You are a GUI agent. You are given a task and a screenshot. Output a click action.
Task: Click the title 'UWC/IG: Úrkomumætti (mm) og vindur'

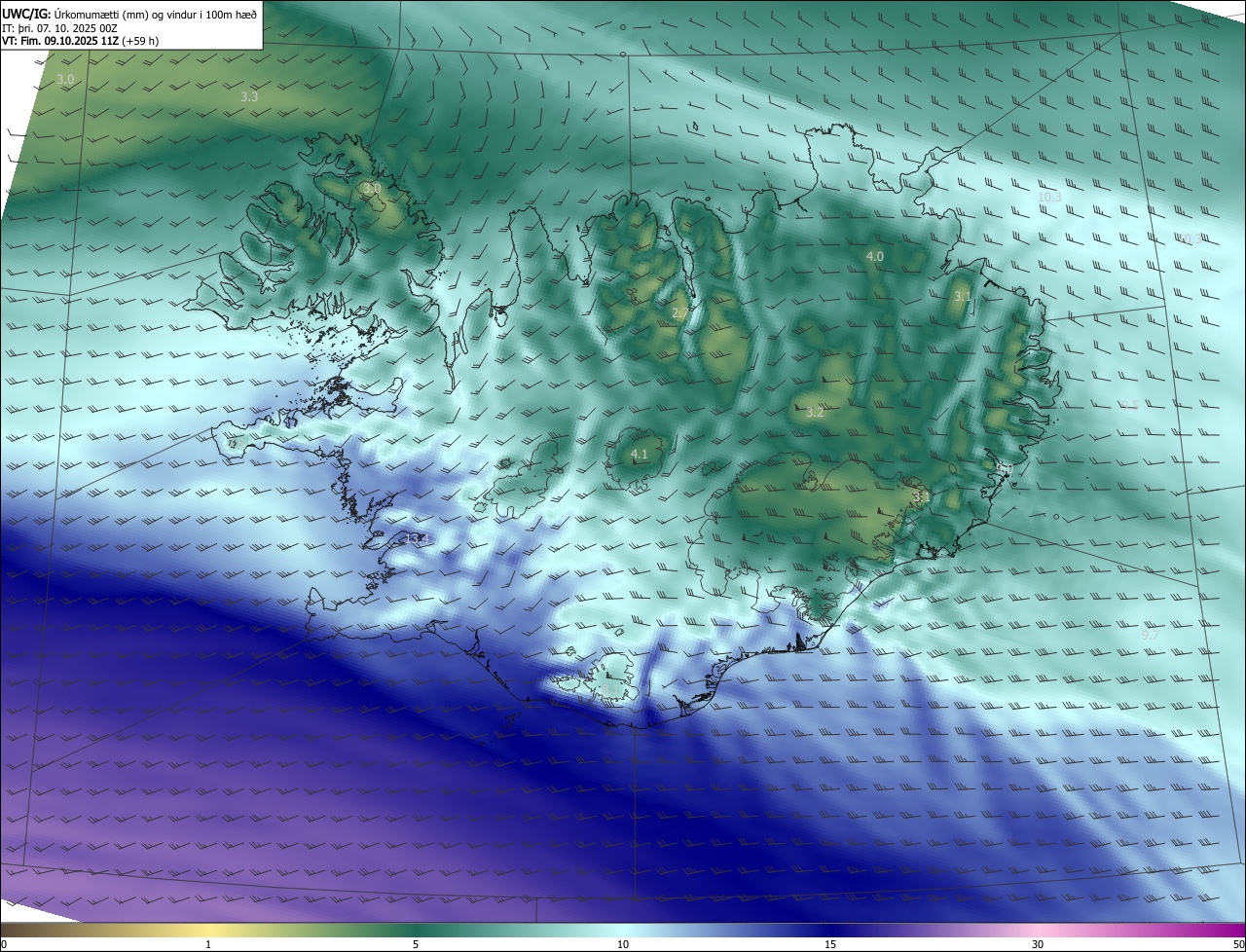point(129,13)
